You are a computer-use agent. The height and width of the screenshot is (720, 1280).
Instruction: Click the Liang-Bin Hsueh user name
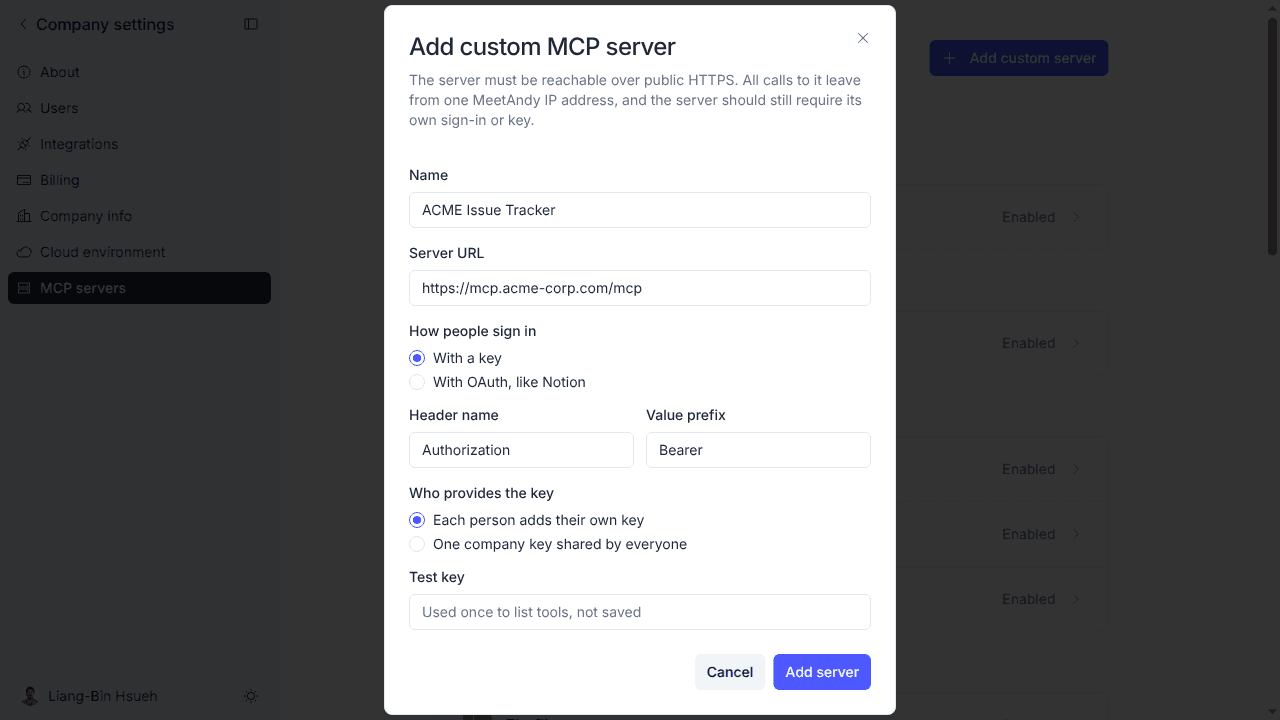tap(103, 696)
